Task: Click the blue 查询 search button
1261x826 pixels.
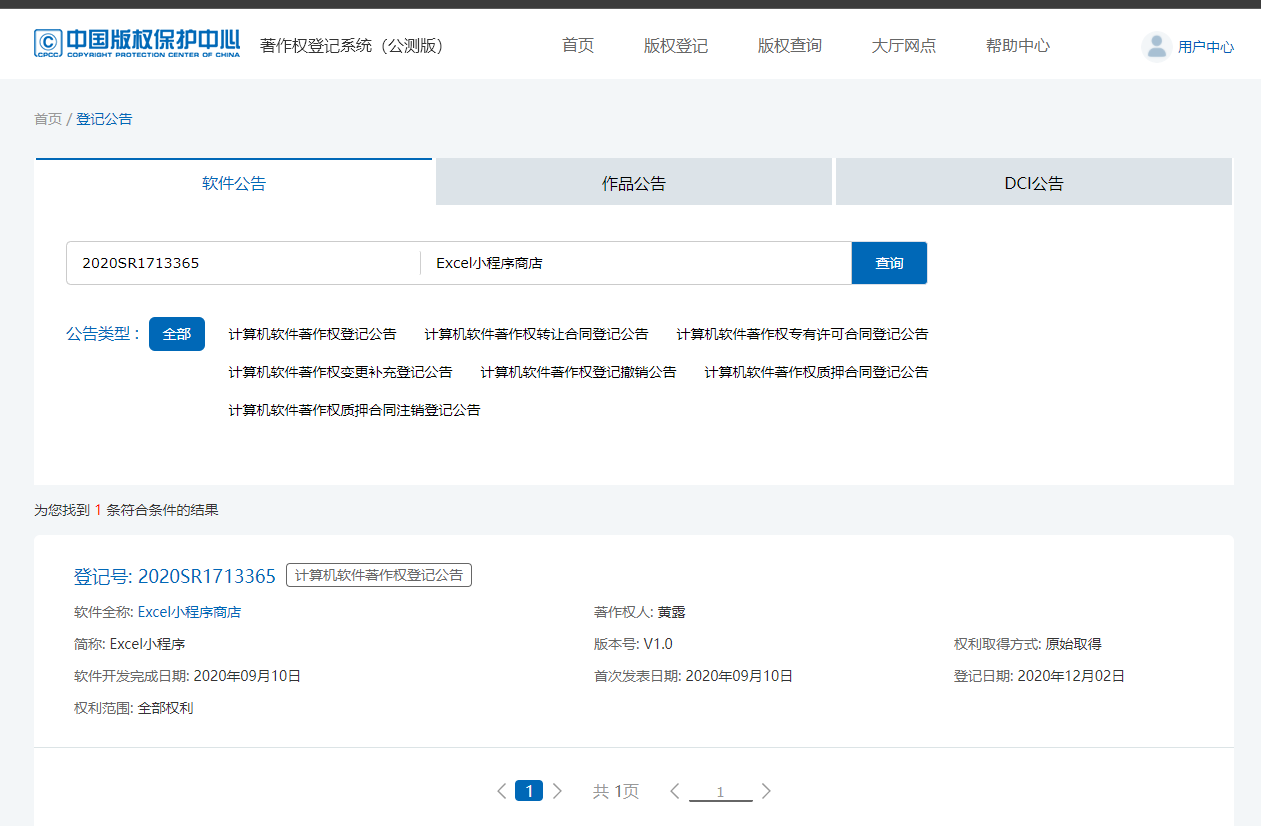Action: pyautogui.click(x=888, y=262)
